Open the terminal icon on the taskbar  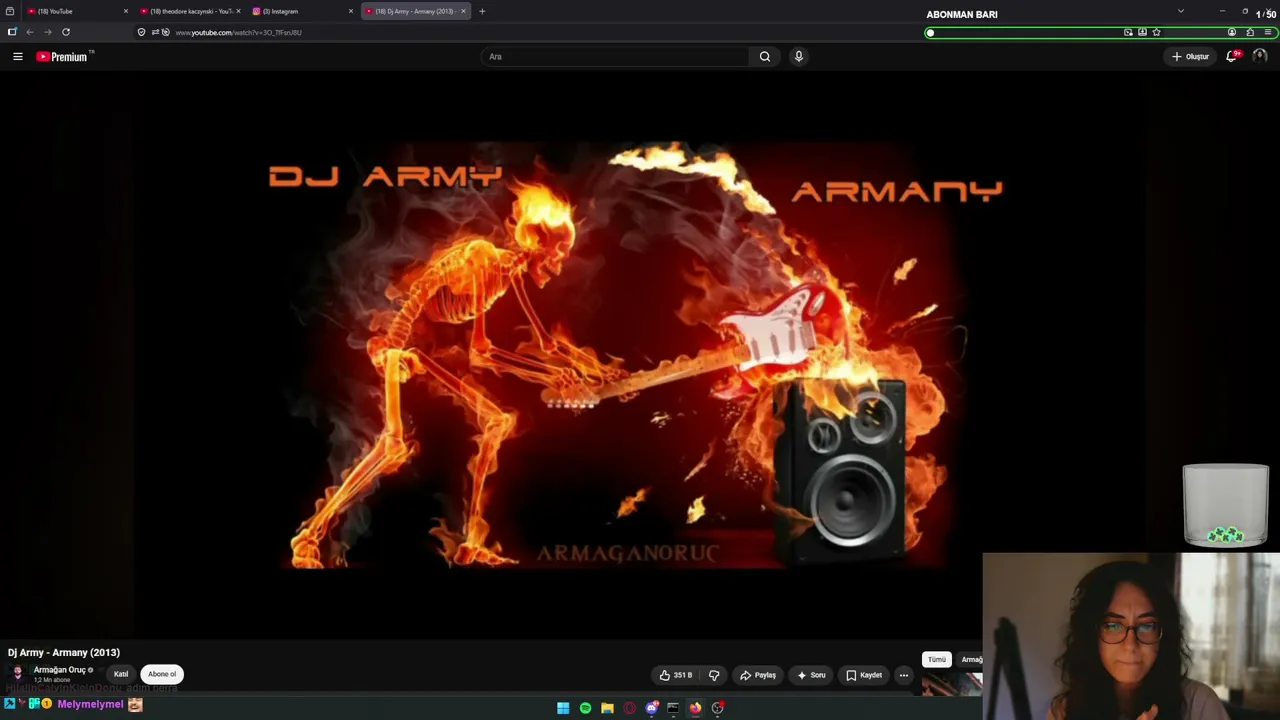click(673, 708)
